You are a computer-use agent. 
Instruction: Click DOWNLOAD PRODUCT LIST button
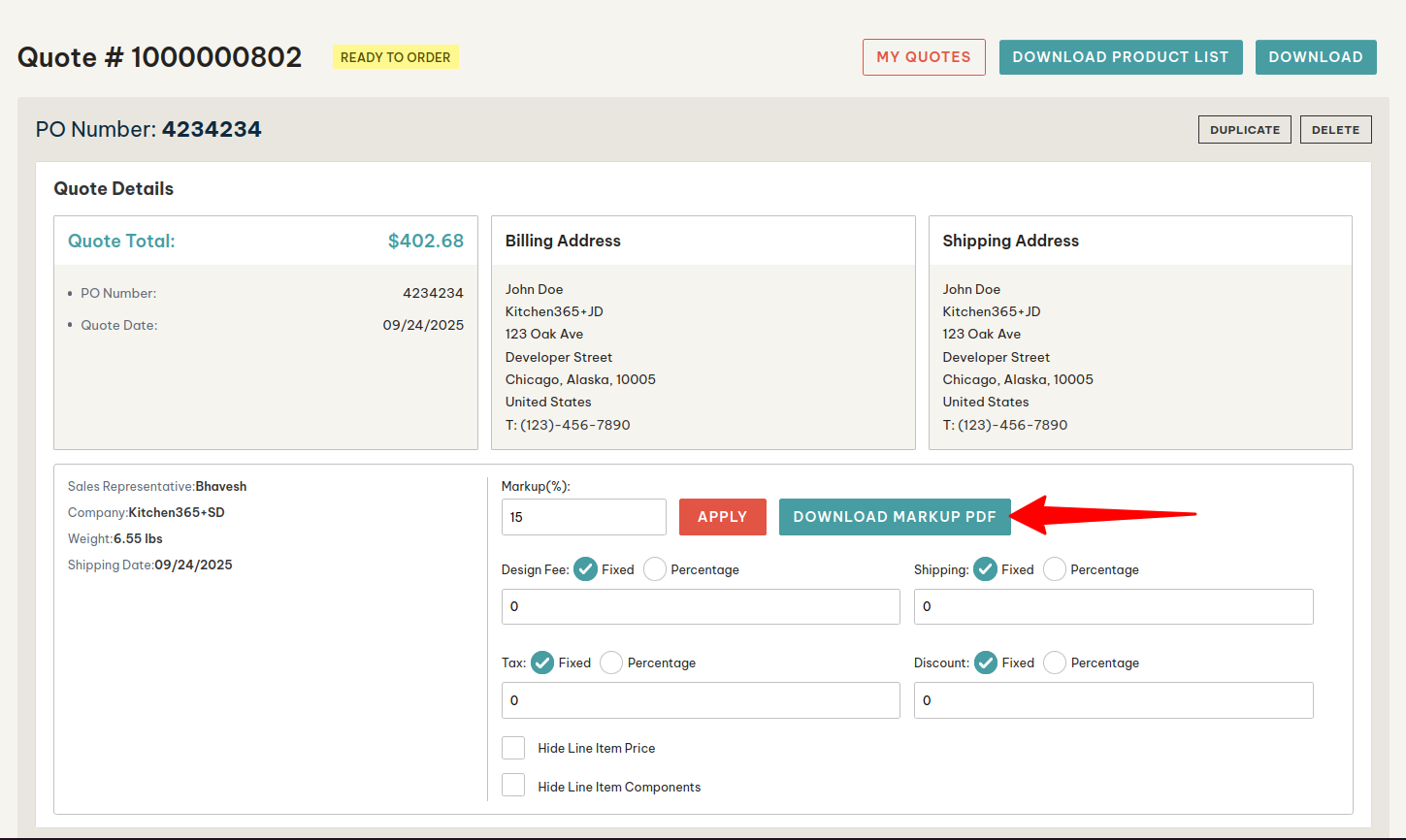pos(1120,57)
